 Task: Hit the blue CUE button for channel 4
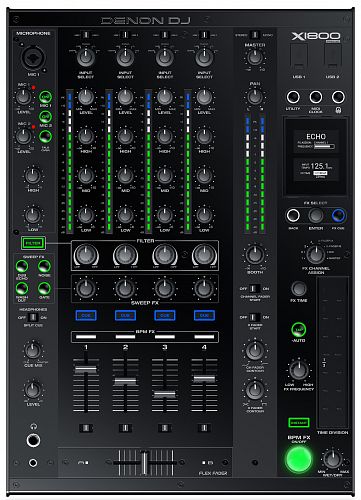[x=204, y=315]
